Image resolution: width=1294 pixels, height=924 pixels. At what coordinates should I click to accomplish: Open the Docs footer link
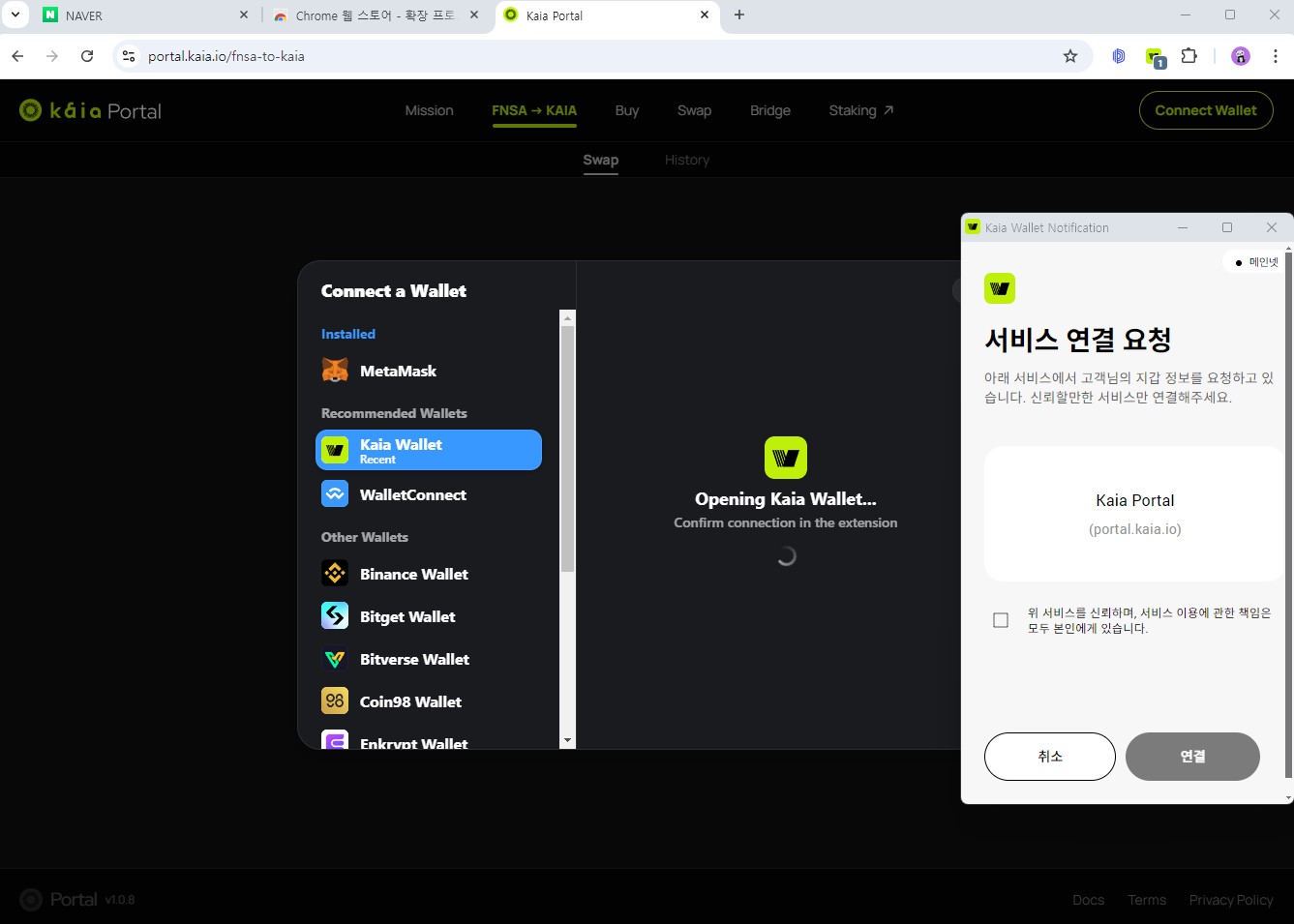pyautogui.click(x=1088, y=900)
